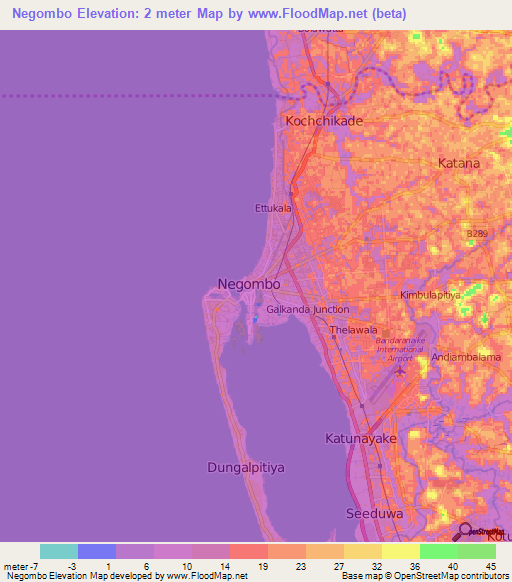
Task: Click the Kochchikade town label
Action: pos(324,121)
